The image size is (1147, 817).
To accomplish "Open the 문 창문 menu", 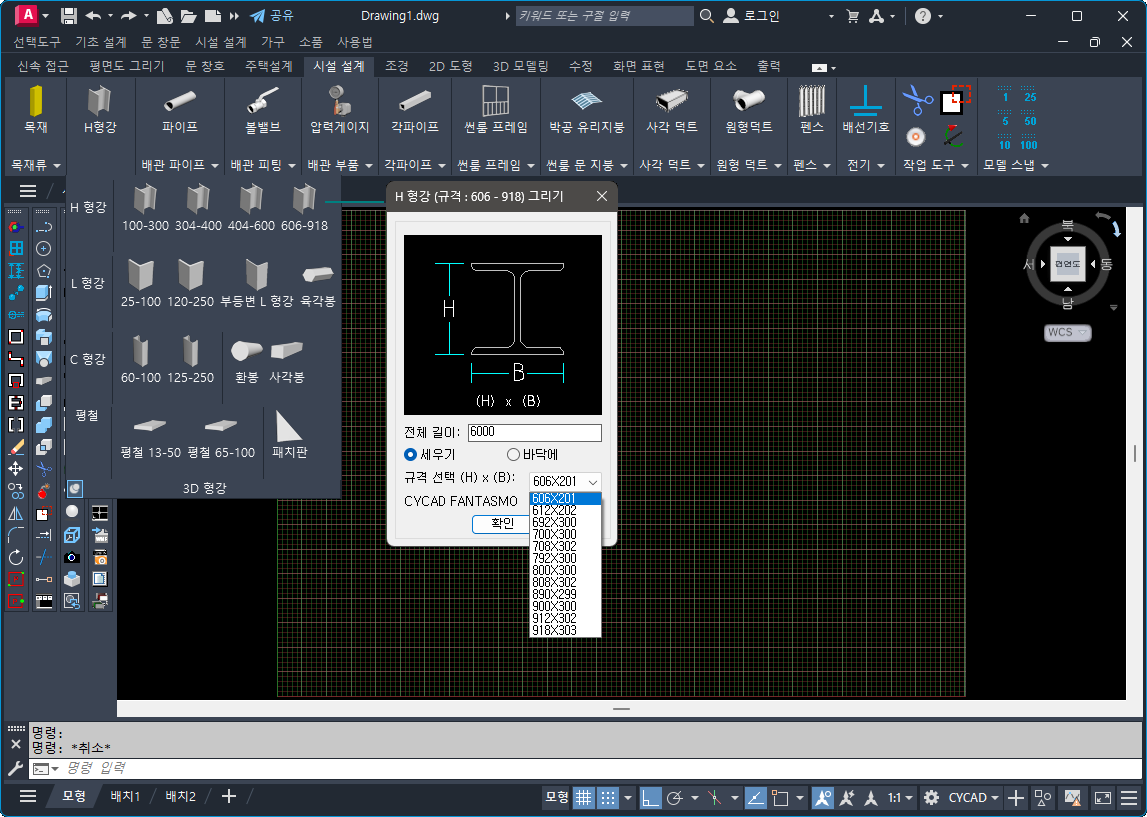I will [160, 42].
